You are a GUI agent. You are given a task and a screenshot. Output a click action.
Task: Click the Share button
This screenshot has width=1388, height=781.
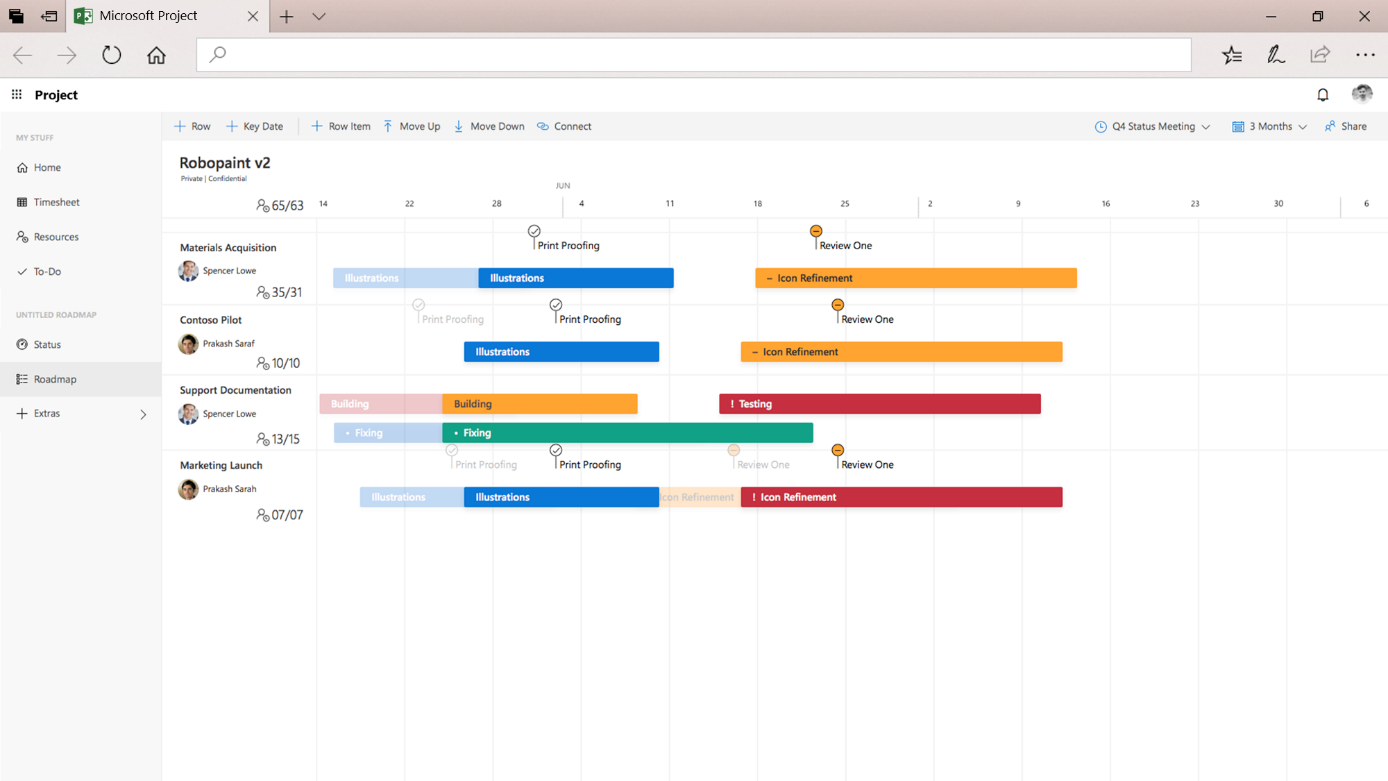(1346, 127)
